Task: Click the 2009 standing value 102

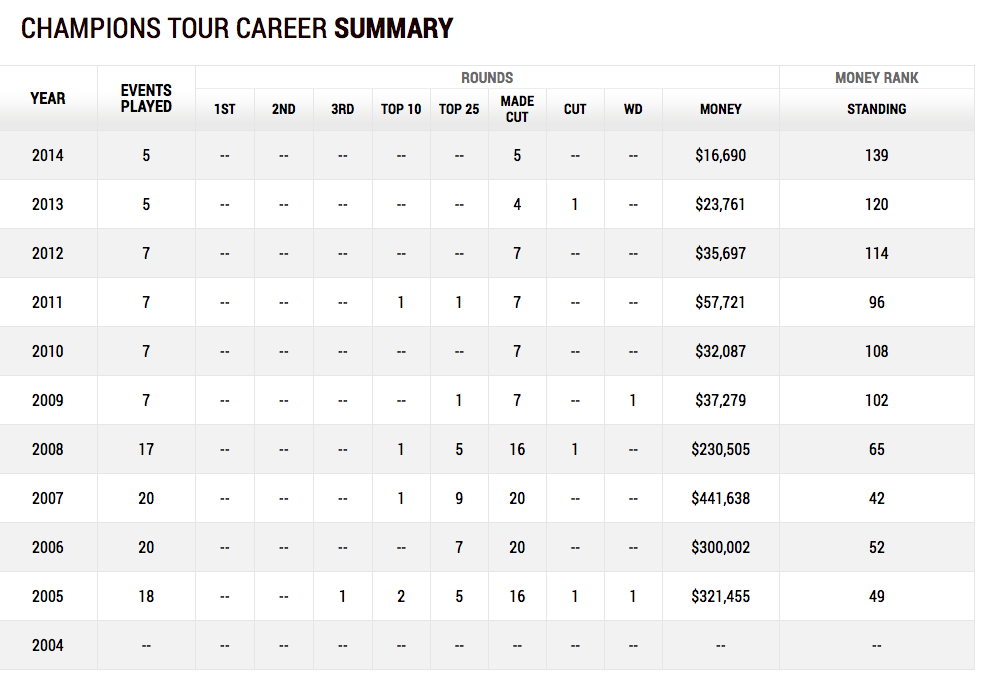Action: click(x=876, y=400)
